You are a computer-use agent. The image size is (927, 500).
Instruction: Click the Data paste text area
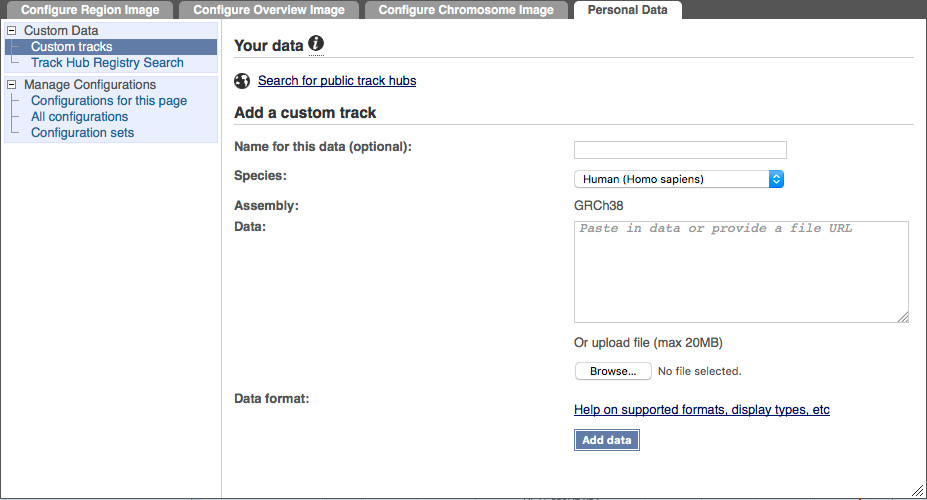coord(741,272)
